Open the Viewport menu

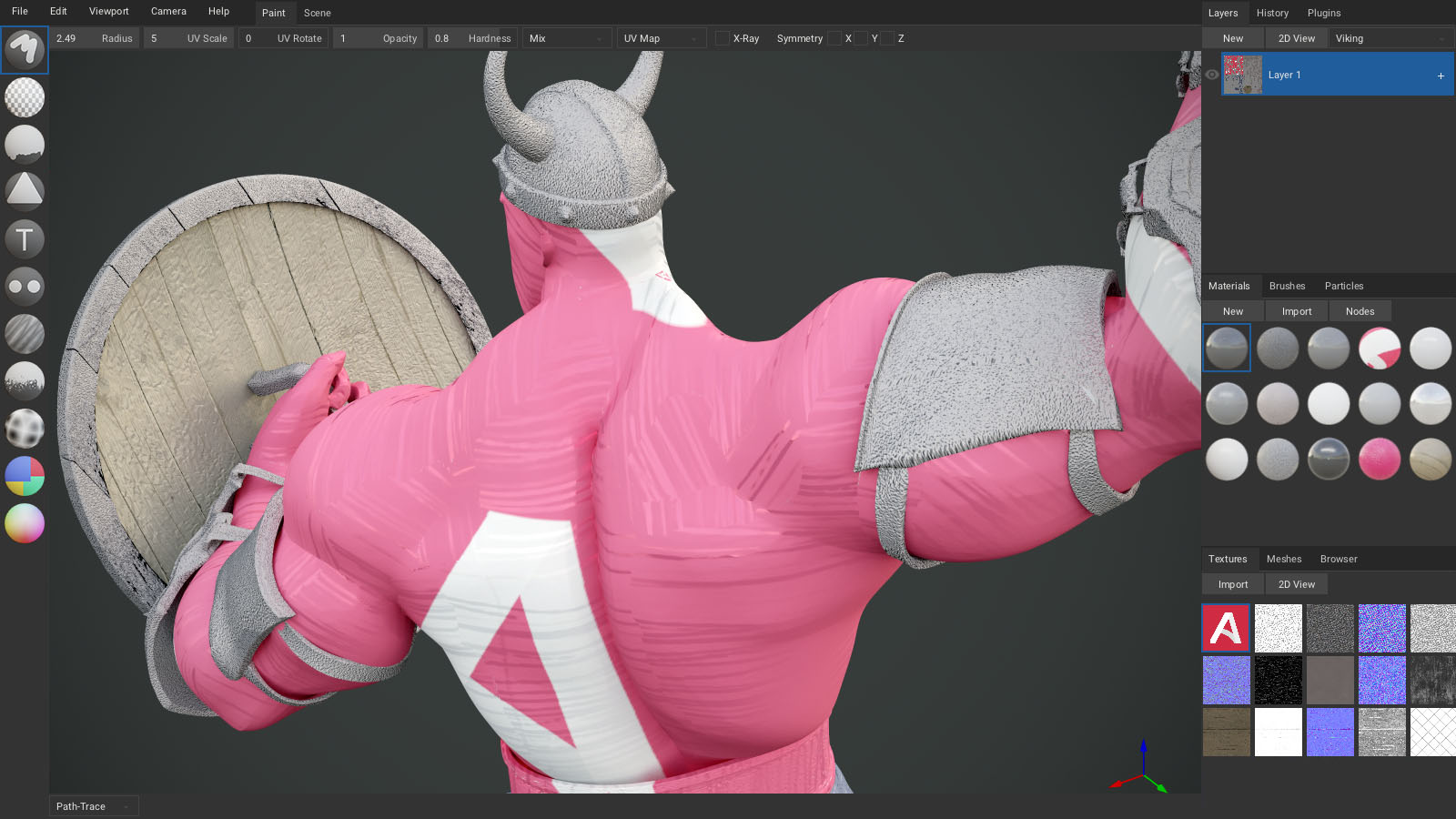[108, 11]
